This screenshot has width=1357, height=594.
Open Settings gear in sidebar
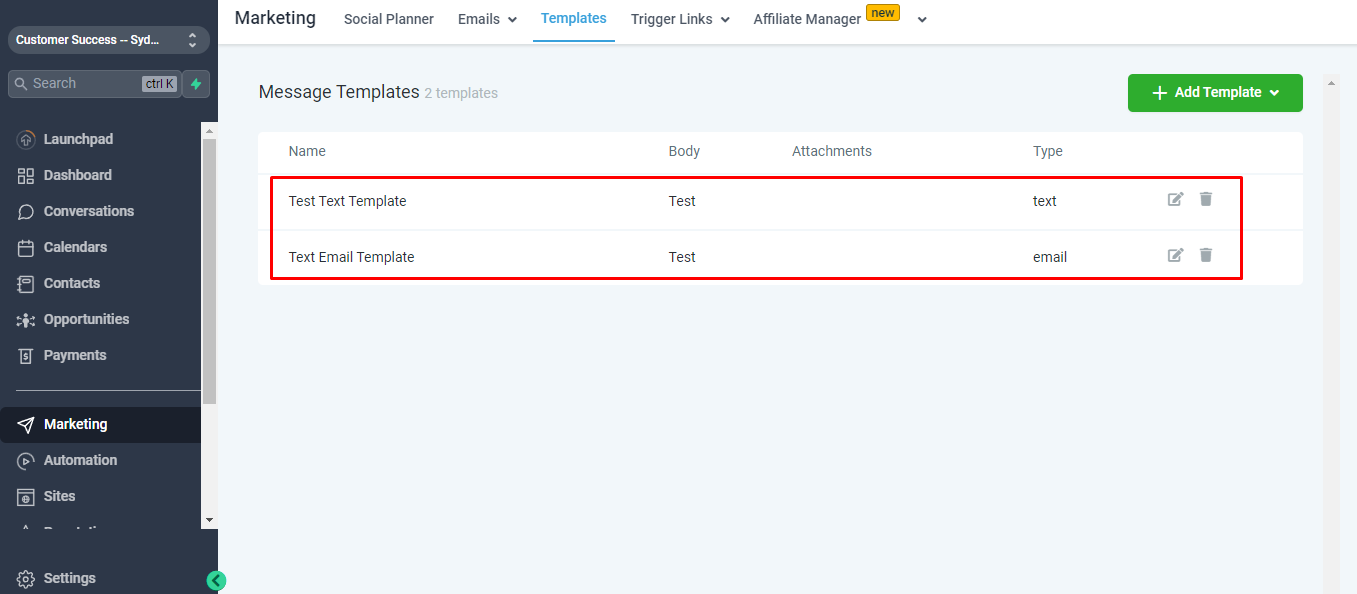[x=57, y=578]
